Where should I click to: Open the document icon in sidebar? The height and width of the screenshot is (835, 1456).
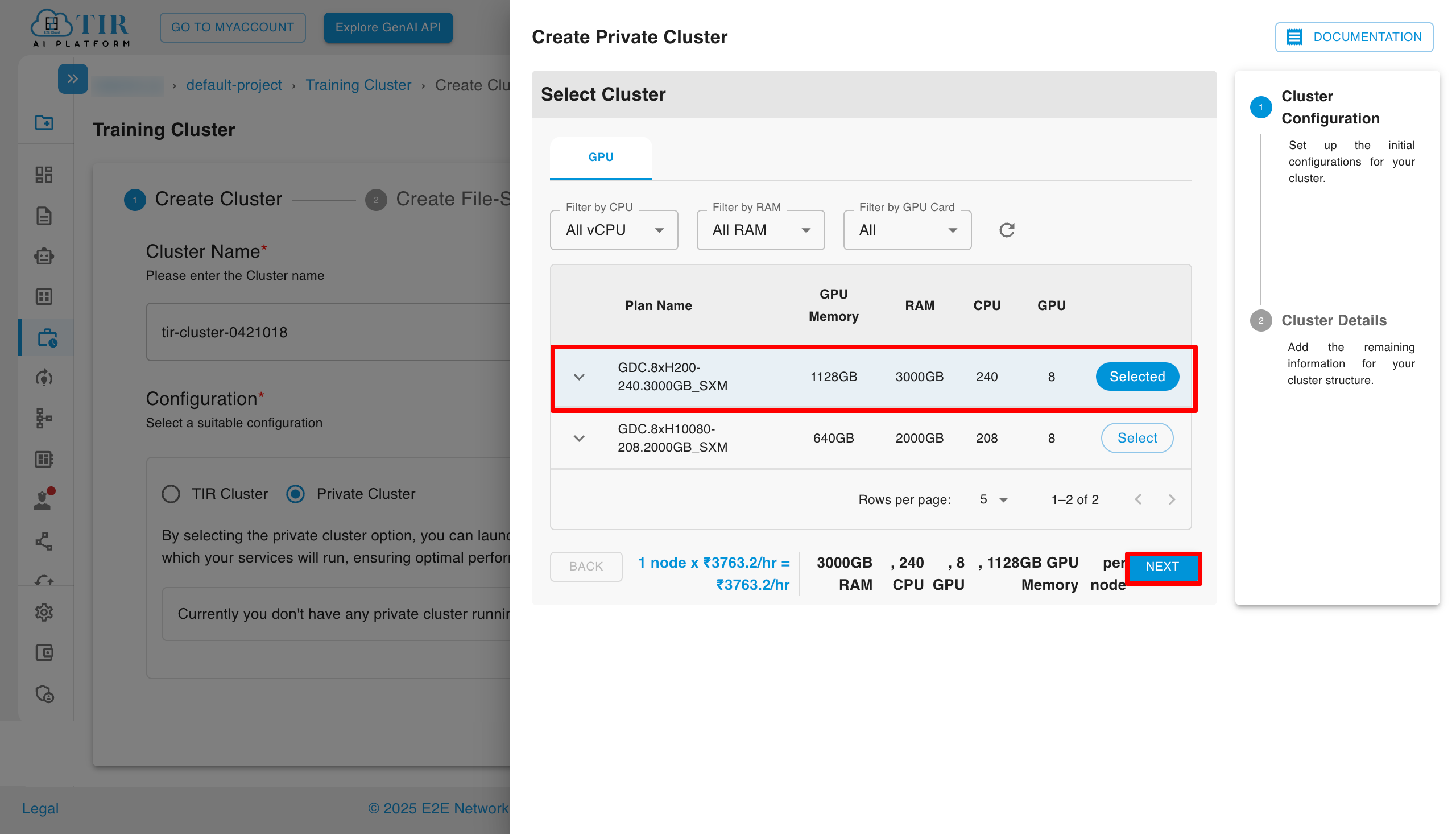click(44, 216)
